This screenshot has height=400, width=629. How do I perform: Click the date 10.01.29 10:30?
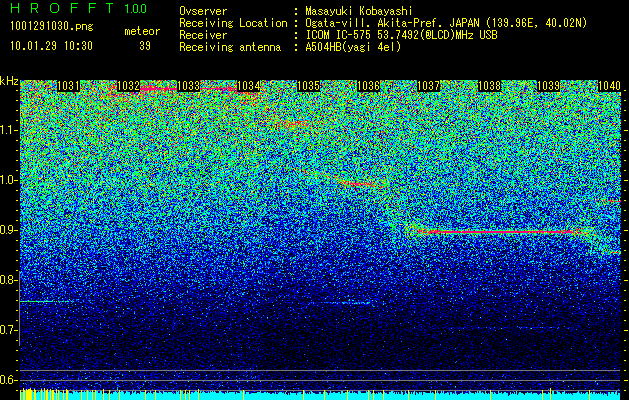(51, 46)
